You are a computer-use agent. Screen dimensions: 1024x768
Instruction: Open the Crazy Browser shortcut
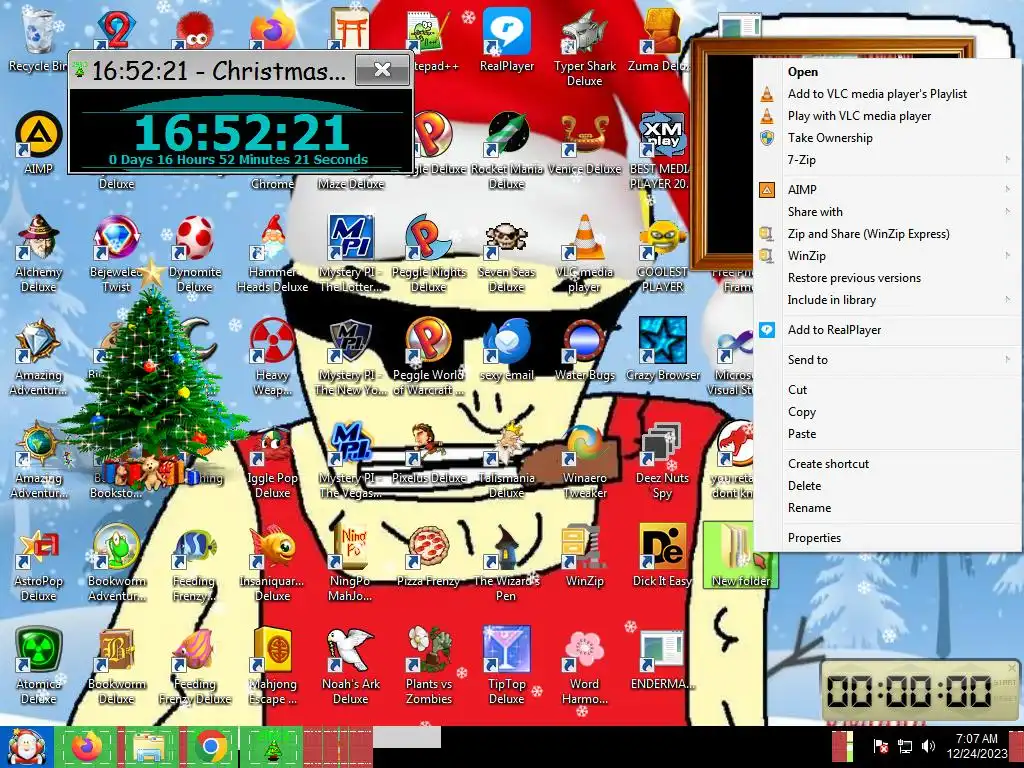pos(662,349)
